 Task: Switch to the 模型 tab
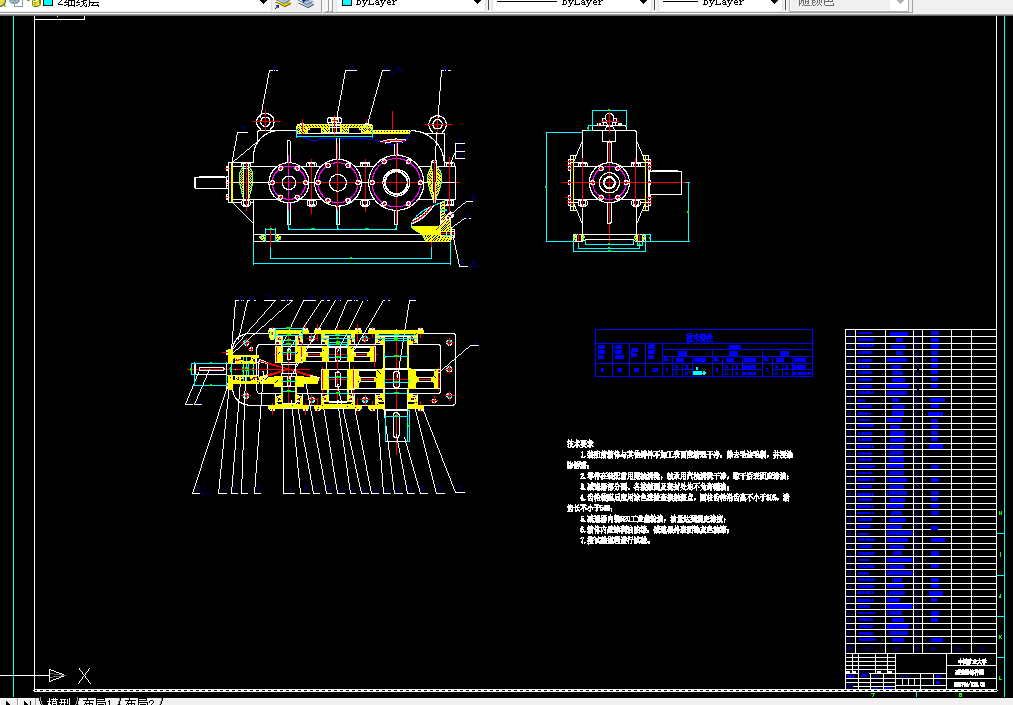pyautogui.click(x=58, y=701)
